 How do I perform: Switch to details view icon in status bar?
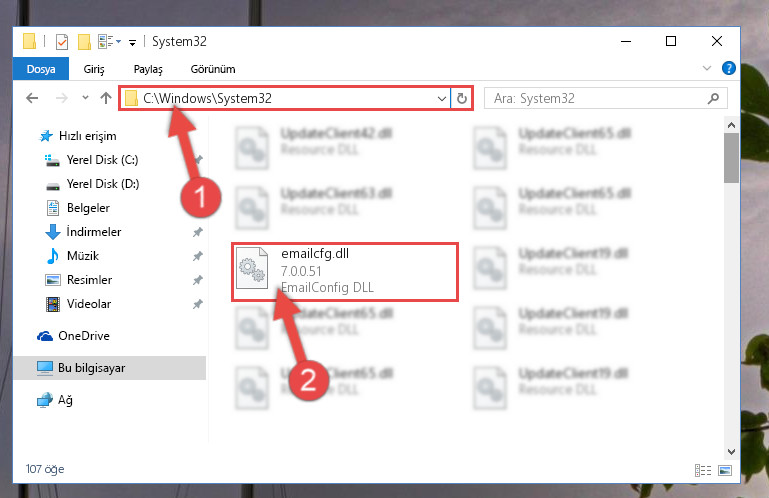tap(703, 471)
